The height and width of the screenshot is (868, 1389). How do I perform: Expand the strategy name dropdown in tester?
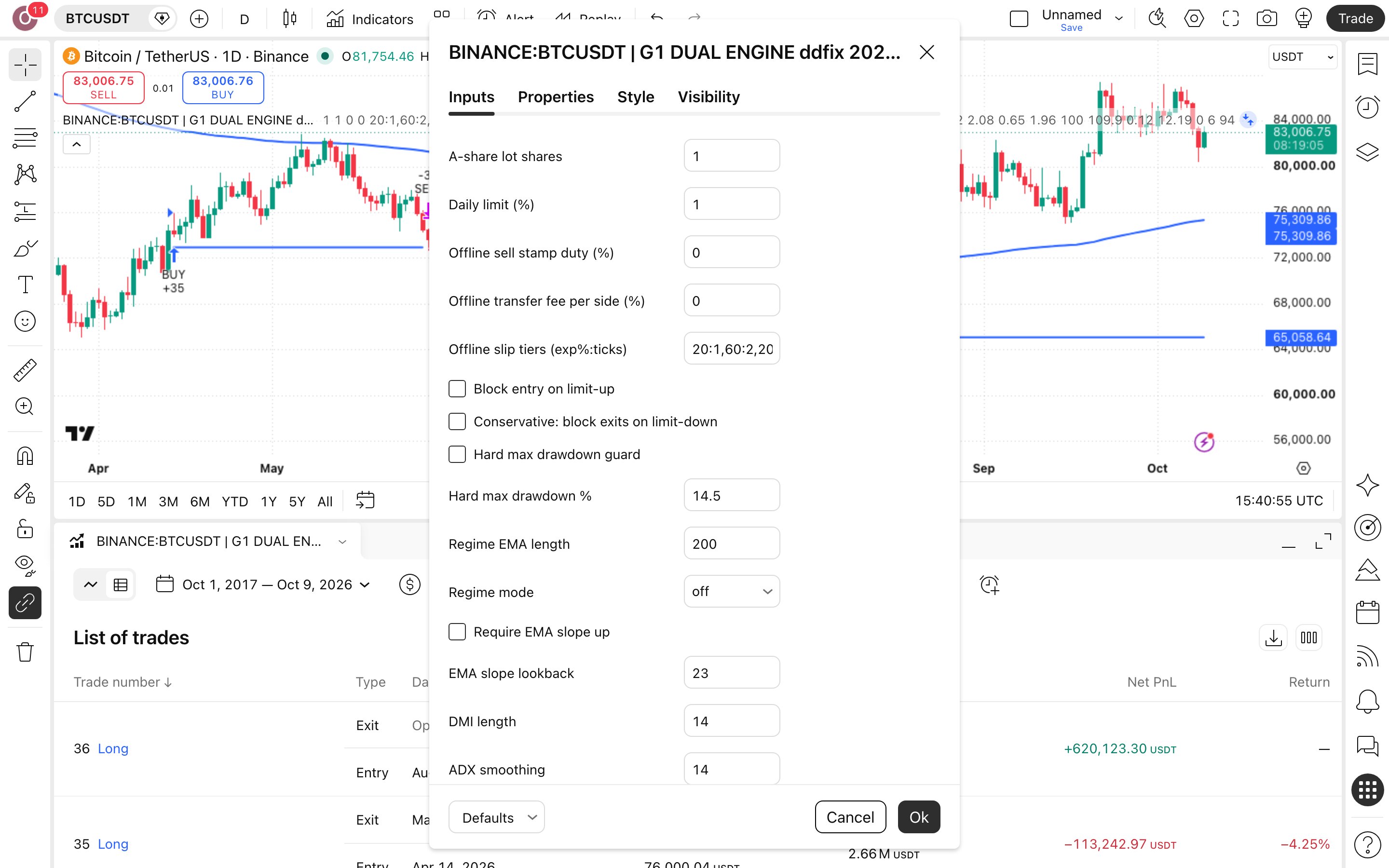[x=342, y=542]
